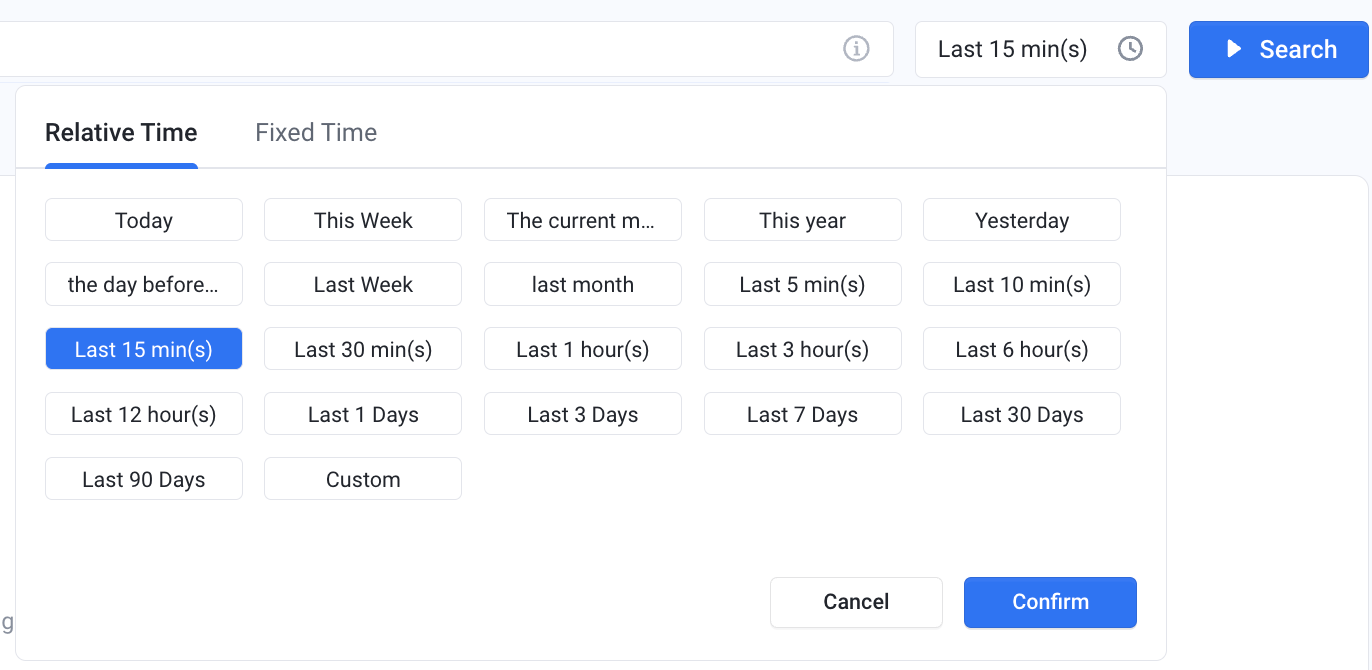The width and height of the screenshot is (1372, 670).
Task: Choose the Today time range
Action: pos(144,220)
